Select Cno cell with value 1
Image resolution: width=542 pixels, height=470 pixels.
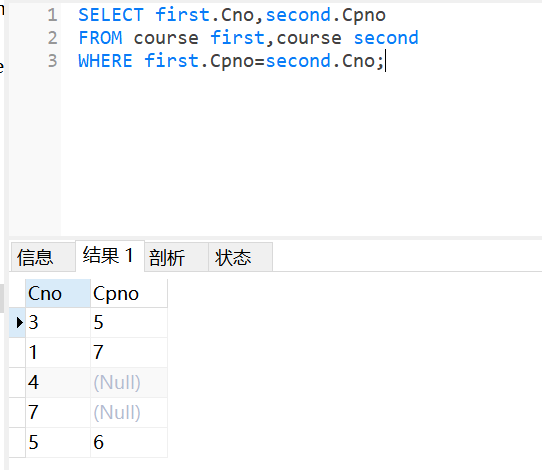pyautogui.click(x=58, y=352)
